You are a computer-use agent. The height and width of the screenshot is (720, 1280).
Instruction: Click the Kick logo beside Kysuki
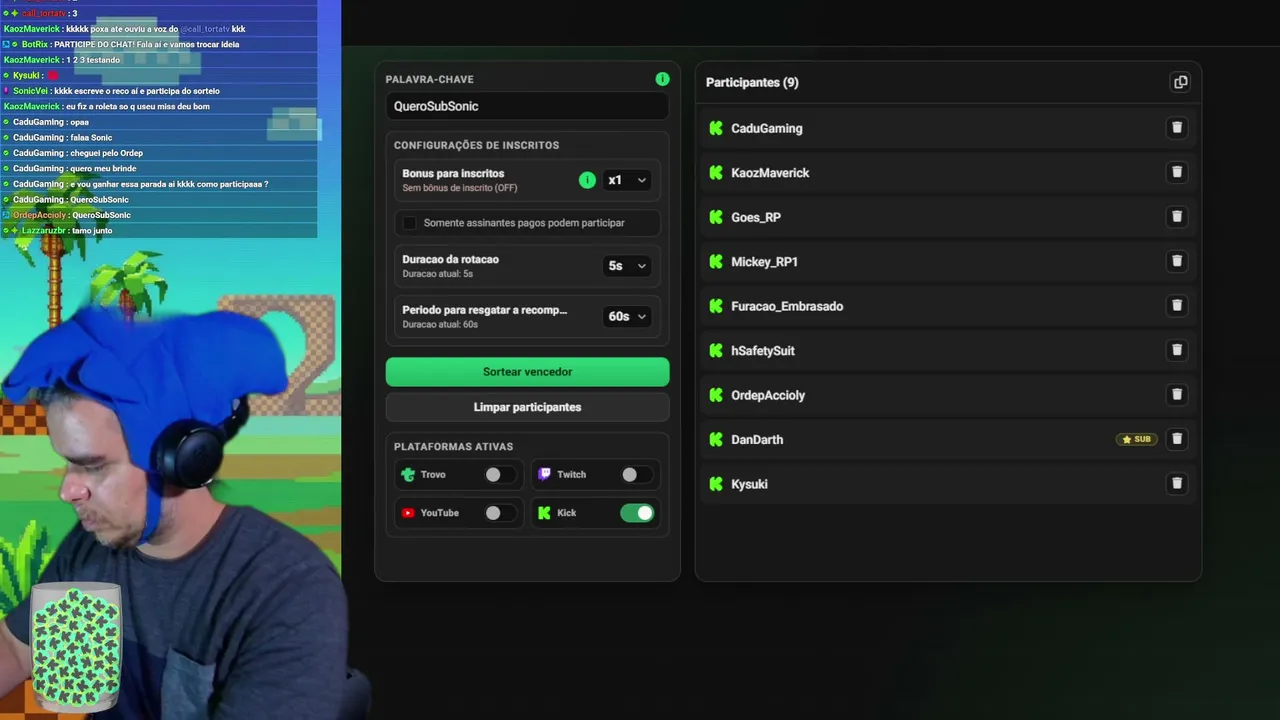(716, 484)
